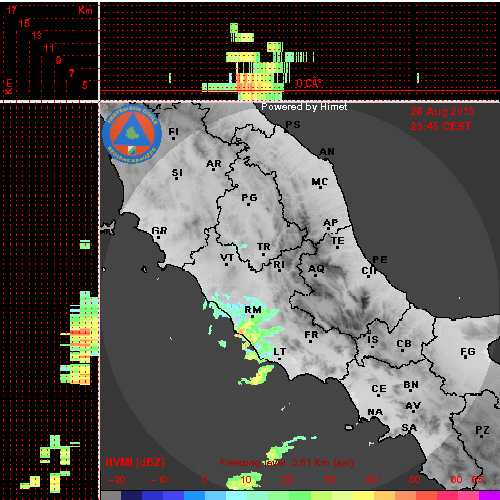Click the IS province label
Viewport: 500px width, 500px height.
coord(373,339)
